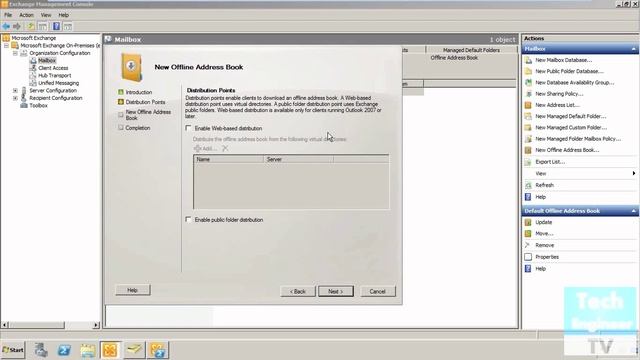The height and width of the screenshot is (360, 640).
Task: Open the Action menu
Action: click(27, 15)
